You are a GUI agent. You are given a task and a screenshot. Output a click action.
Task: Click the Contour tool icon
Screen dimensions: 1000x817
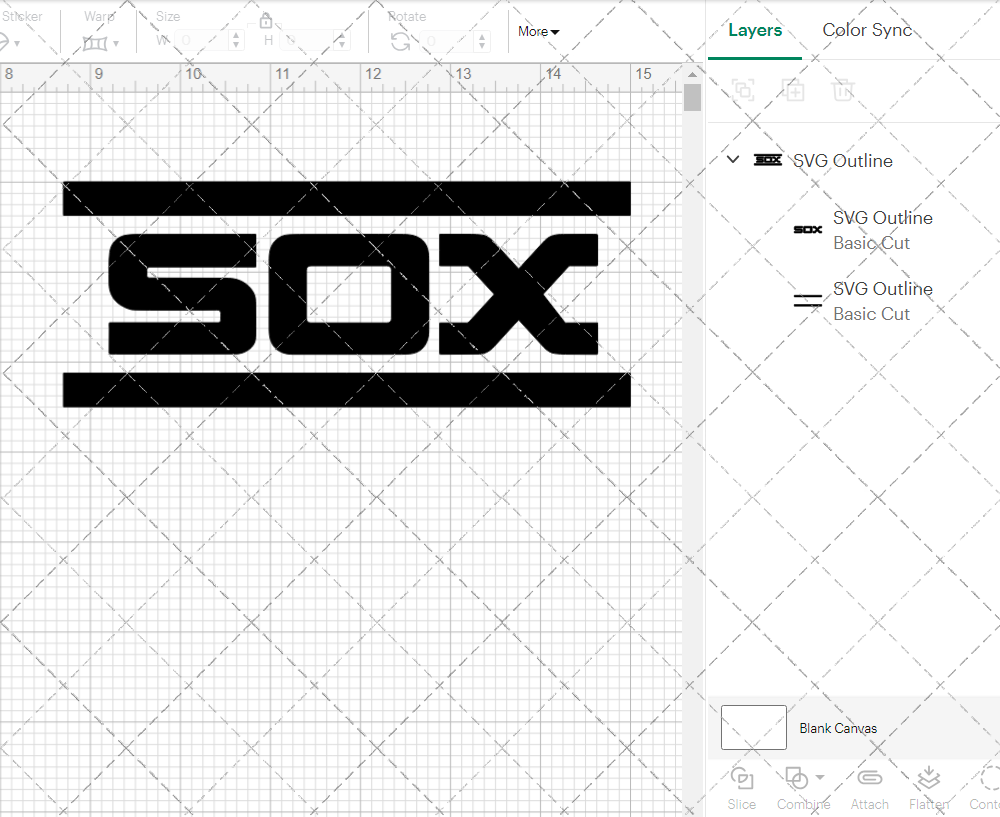(990, 778)
